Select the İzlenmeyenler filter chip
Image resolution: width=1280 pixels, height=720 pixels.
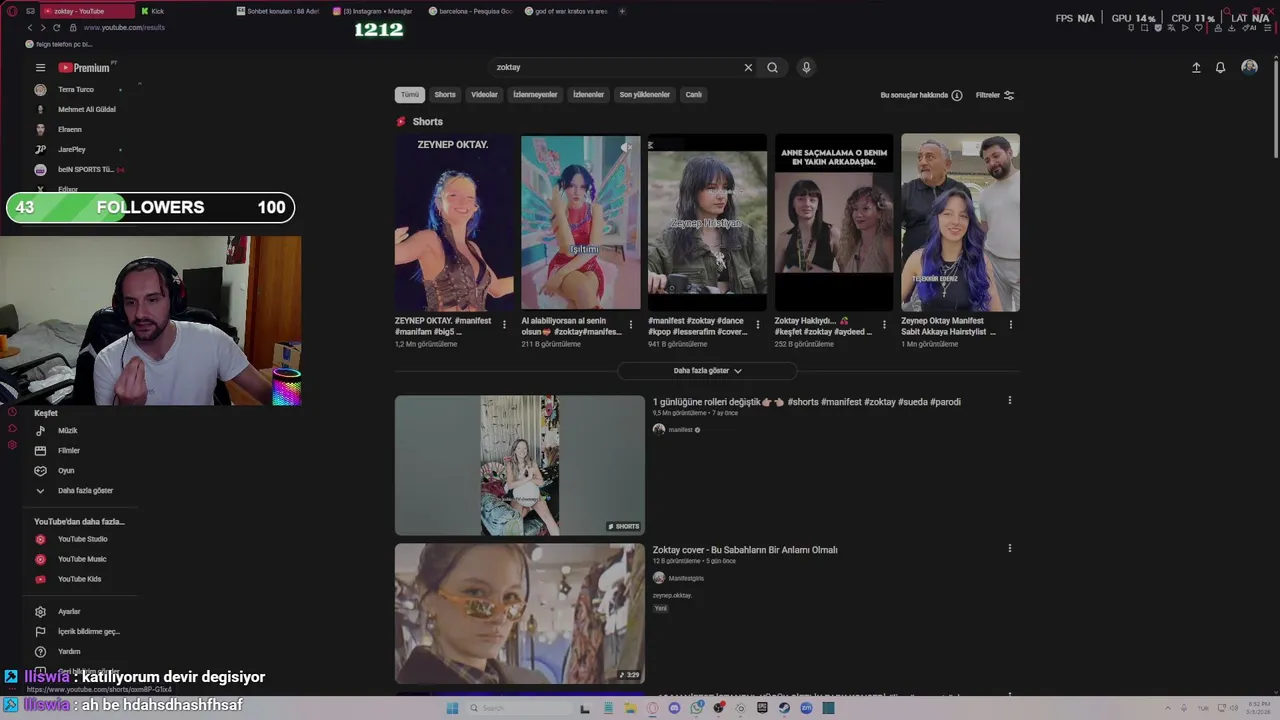pos(535,95)
